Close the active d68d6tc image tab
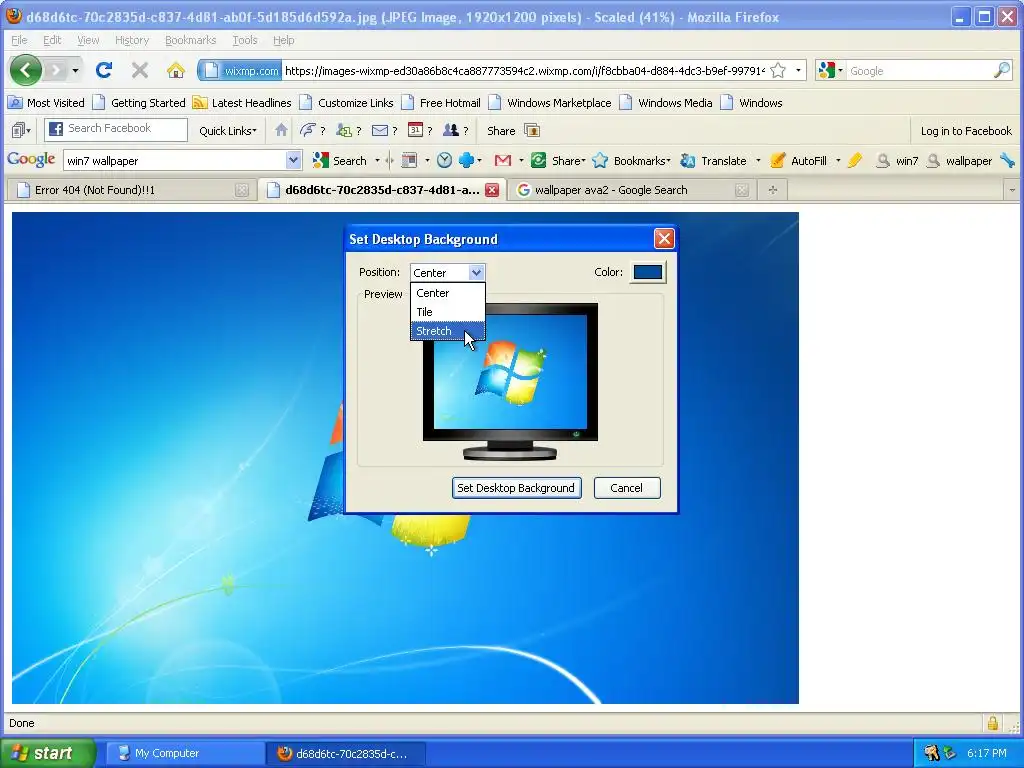The height and width of the screenshot is (768, 1024). tap(492, 190)
